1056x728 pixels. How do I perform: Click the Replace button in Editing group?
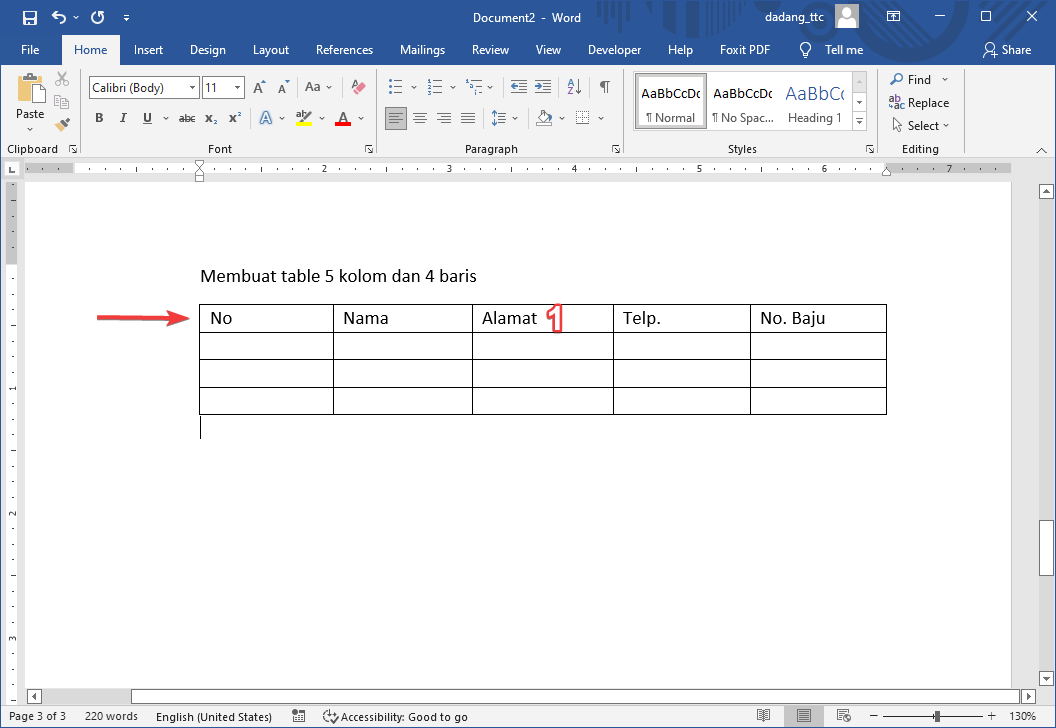[x=919, y=102]
